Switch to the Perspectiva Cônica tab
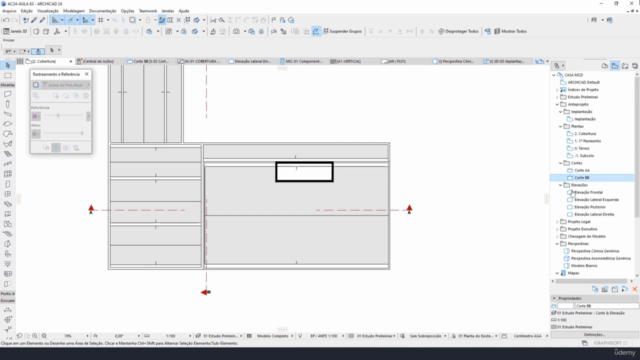Viewport: 640px width, 360px height. pos(455,61)
